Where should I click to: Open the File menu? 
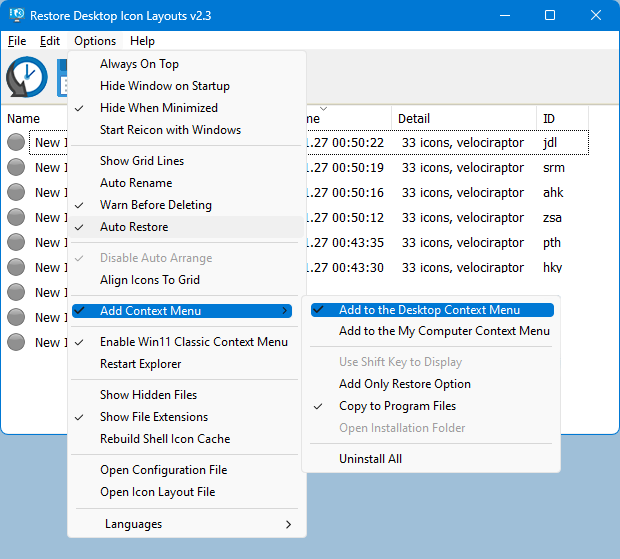point(17,41)
